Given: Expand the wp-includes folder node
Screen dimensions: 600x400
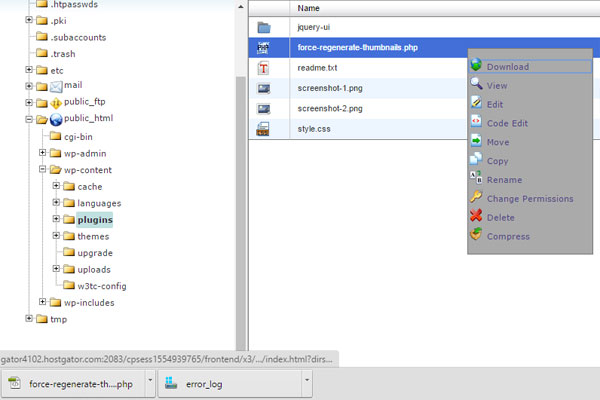Looking at the screenshot, I should click(42, 302).
